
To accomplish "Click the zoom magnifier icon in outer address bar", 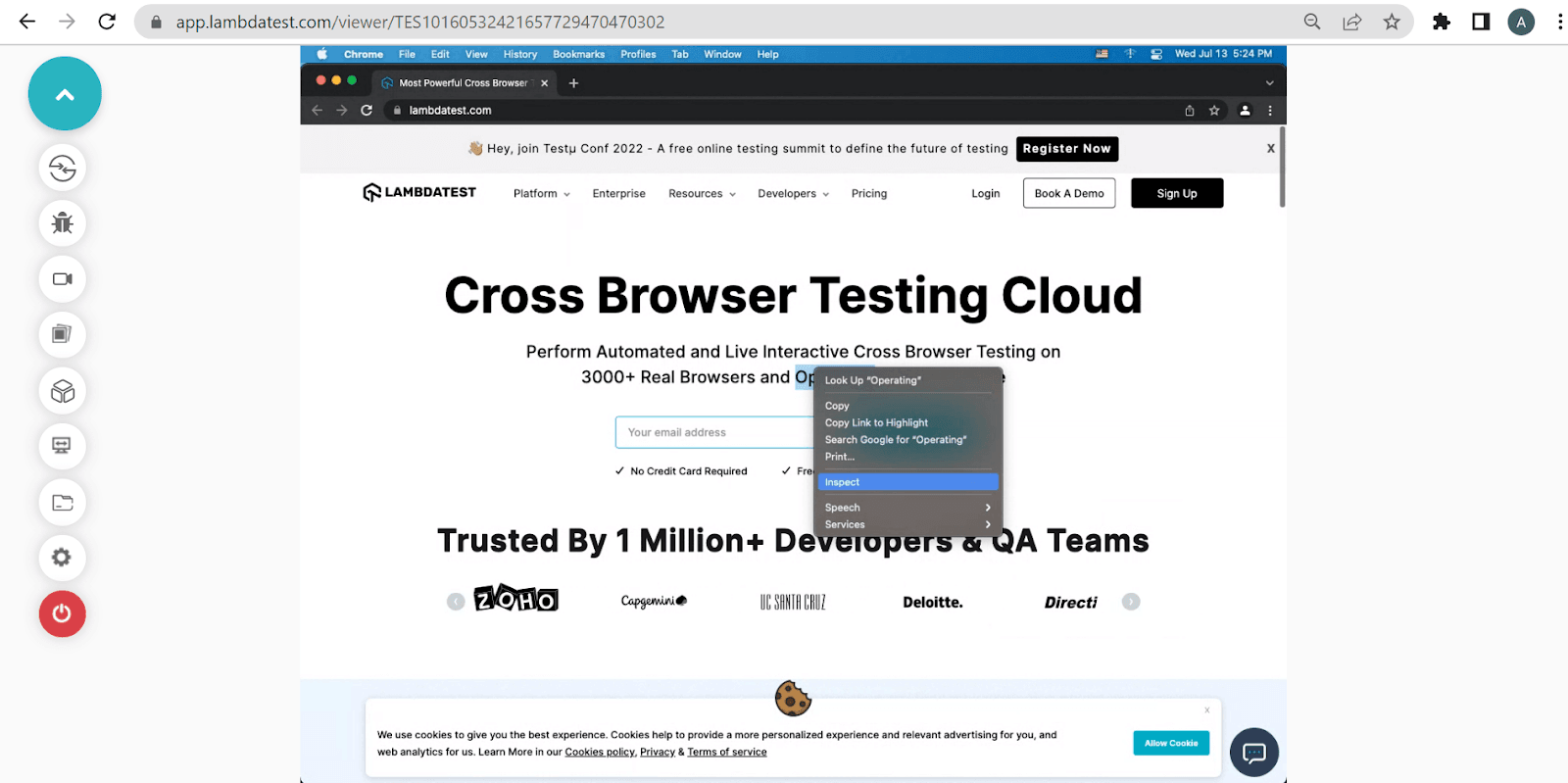I will click(1312, 22).
